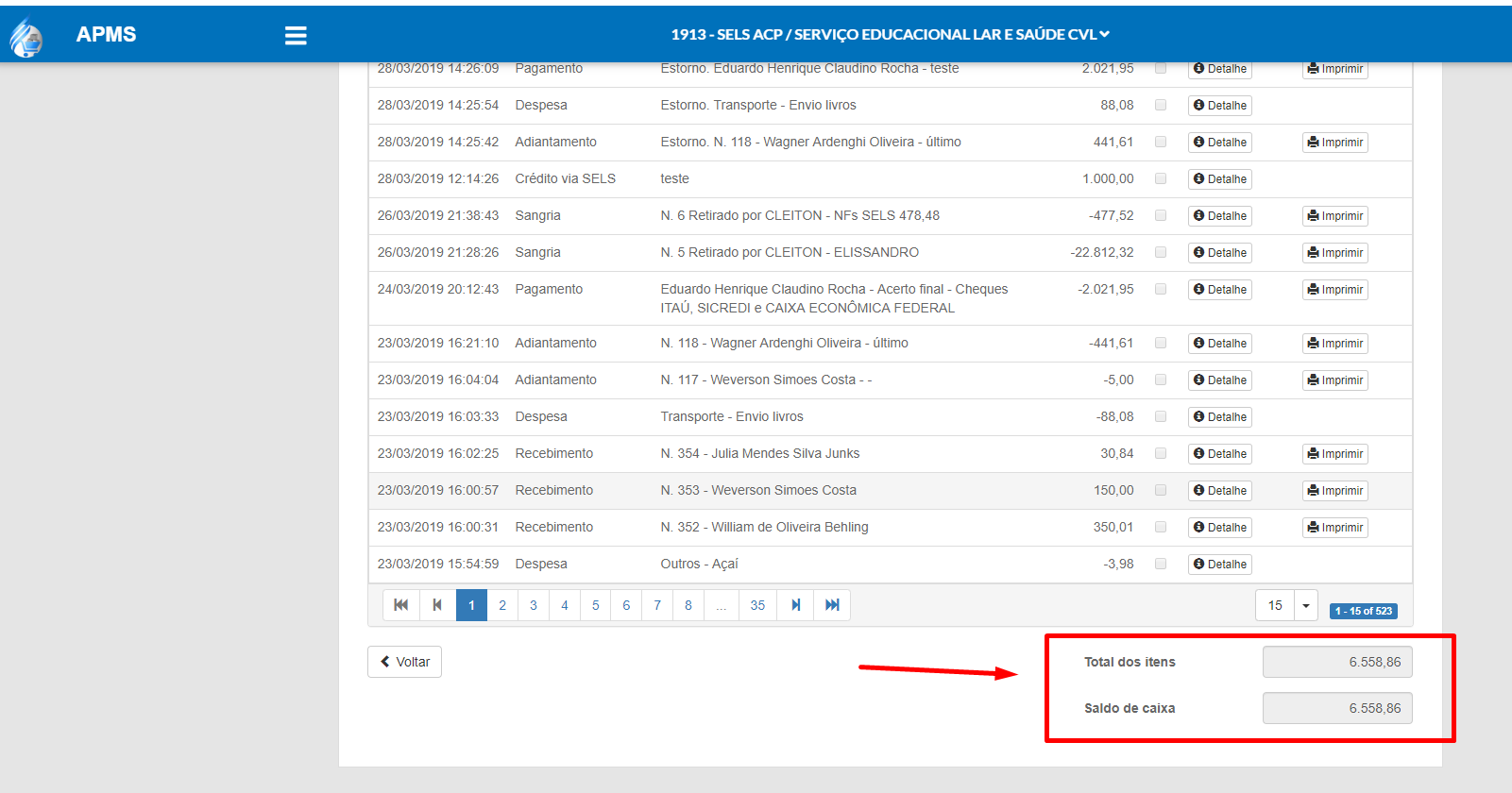
Task: Open Detalhe for Estorno Transporte - Envio livros
Action: 1220,106
